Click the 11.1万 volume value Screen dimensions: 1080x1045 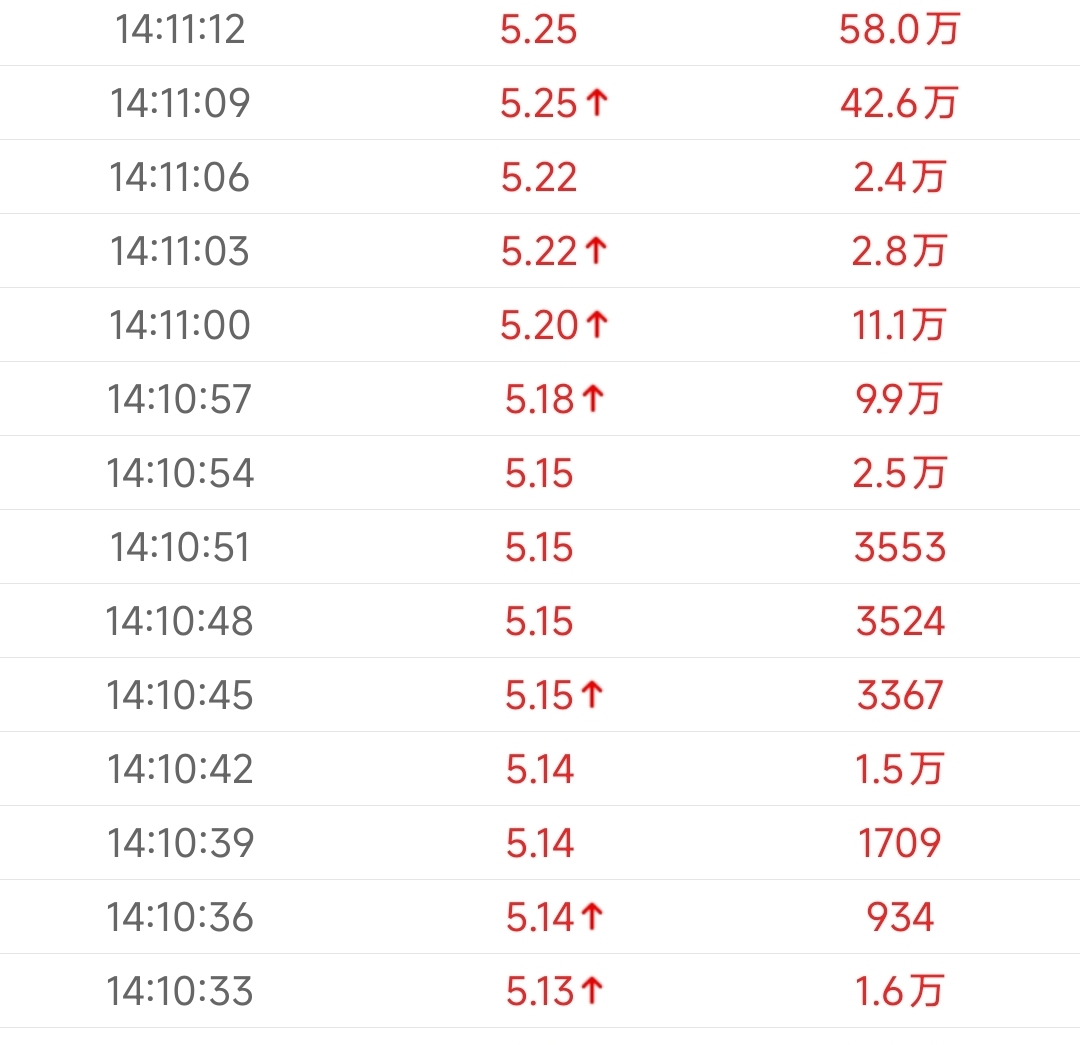click(900, 325)
